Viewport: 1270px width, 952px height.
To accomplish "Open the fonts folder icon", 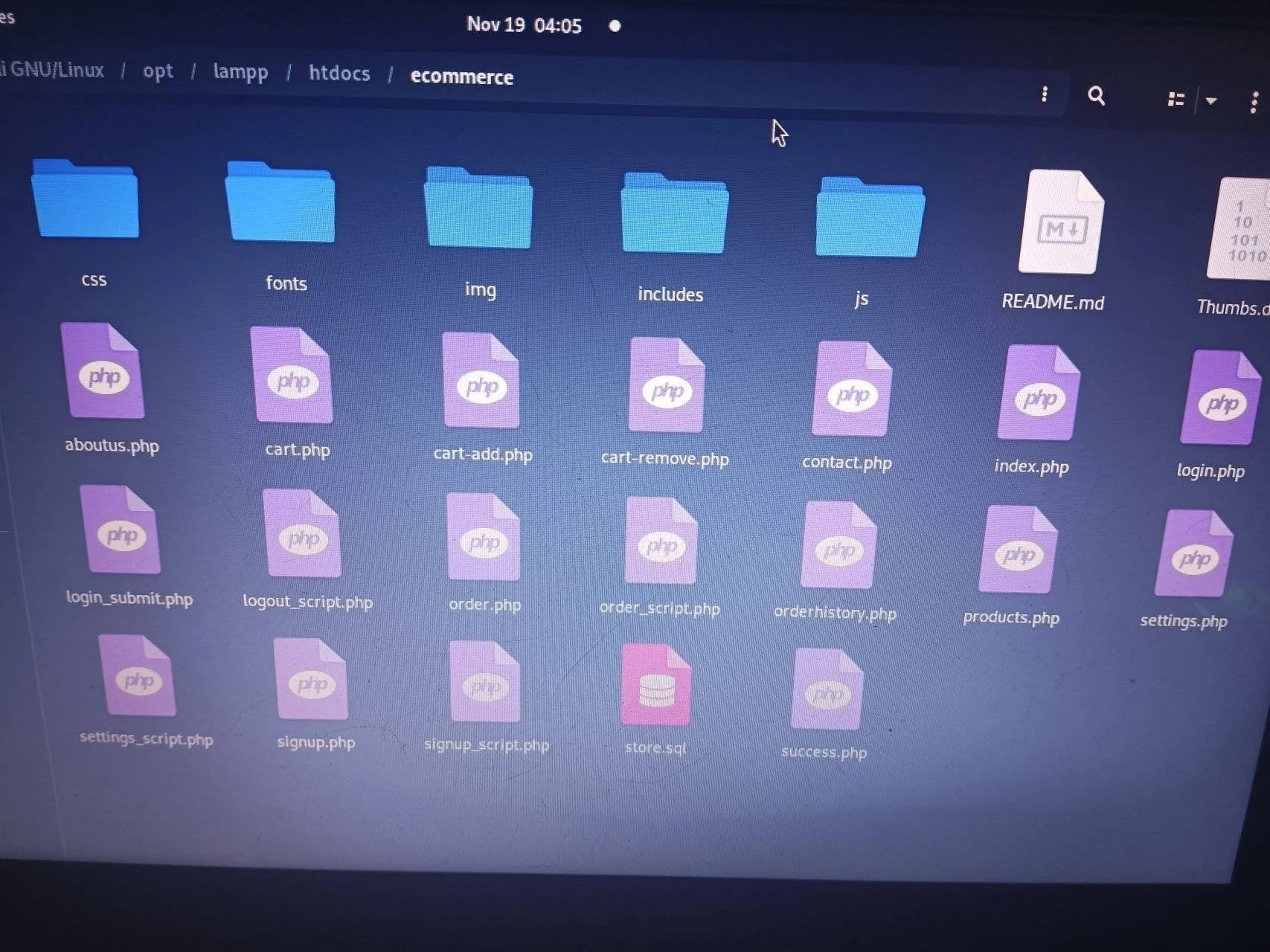I will point(280,202).
